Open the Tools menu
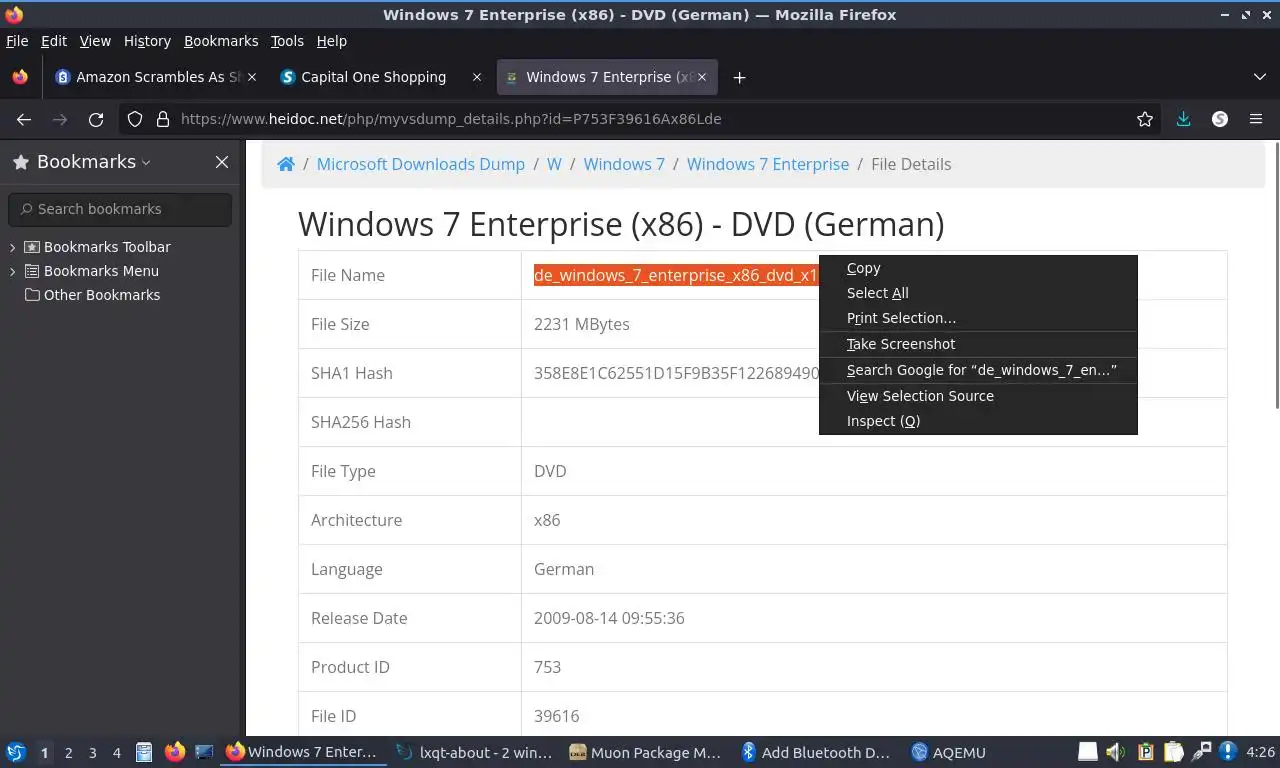The width and height of the screenshot is (1280, 768). click(287, 41)
